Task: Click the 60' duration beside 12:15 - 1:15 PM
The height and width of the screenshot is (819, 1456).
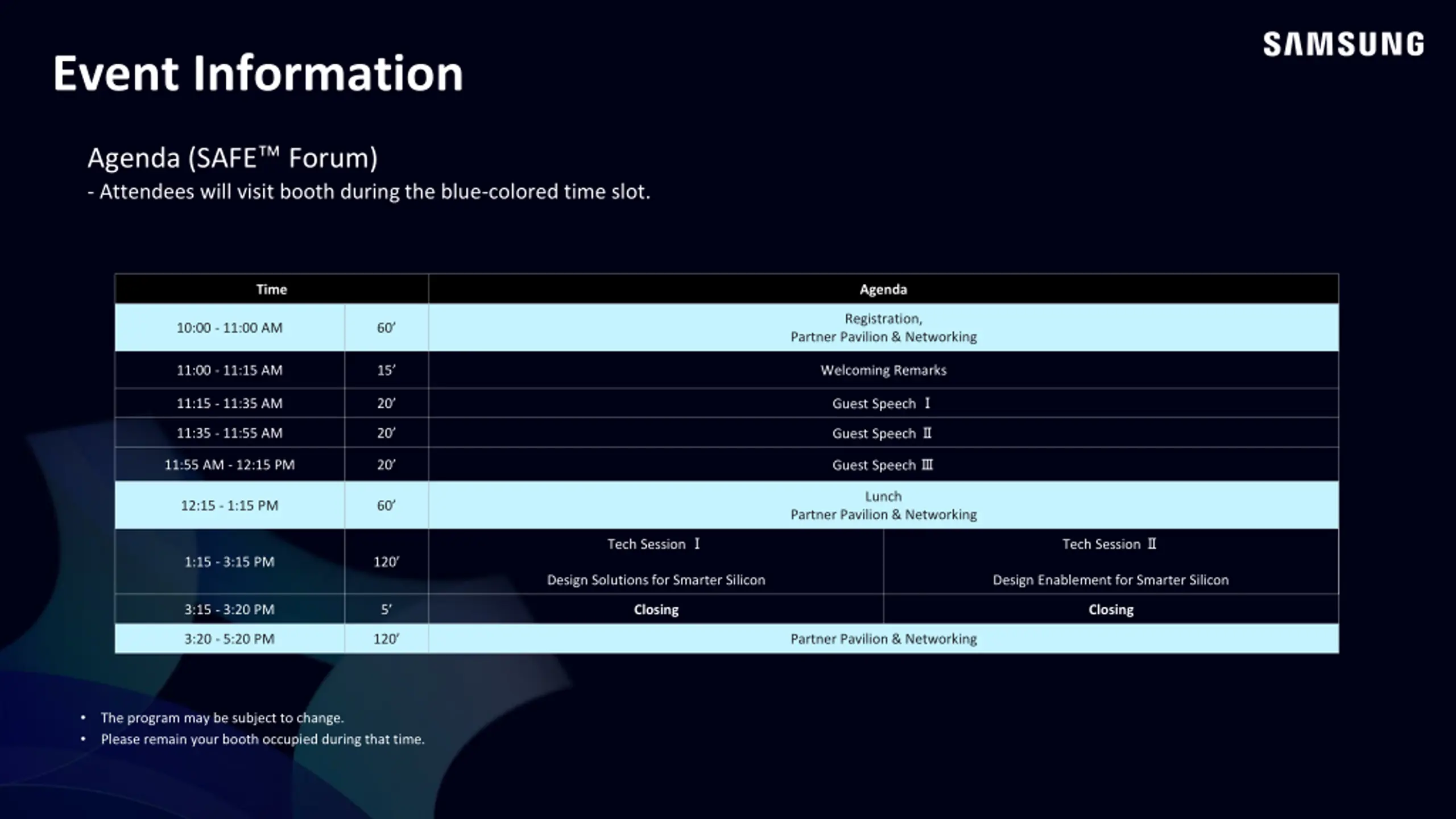Action: click(386, 505)
